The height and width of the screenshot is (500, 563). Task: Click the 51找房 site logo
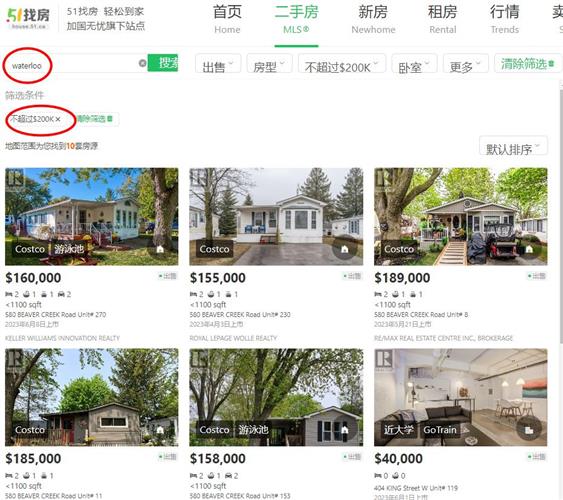28,18
